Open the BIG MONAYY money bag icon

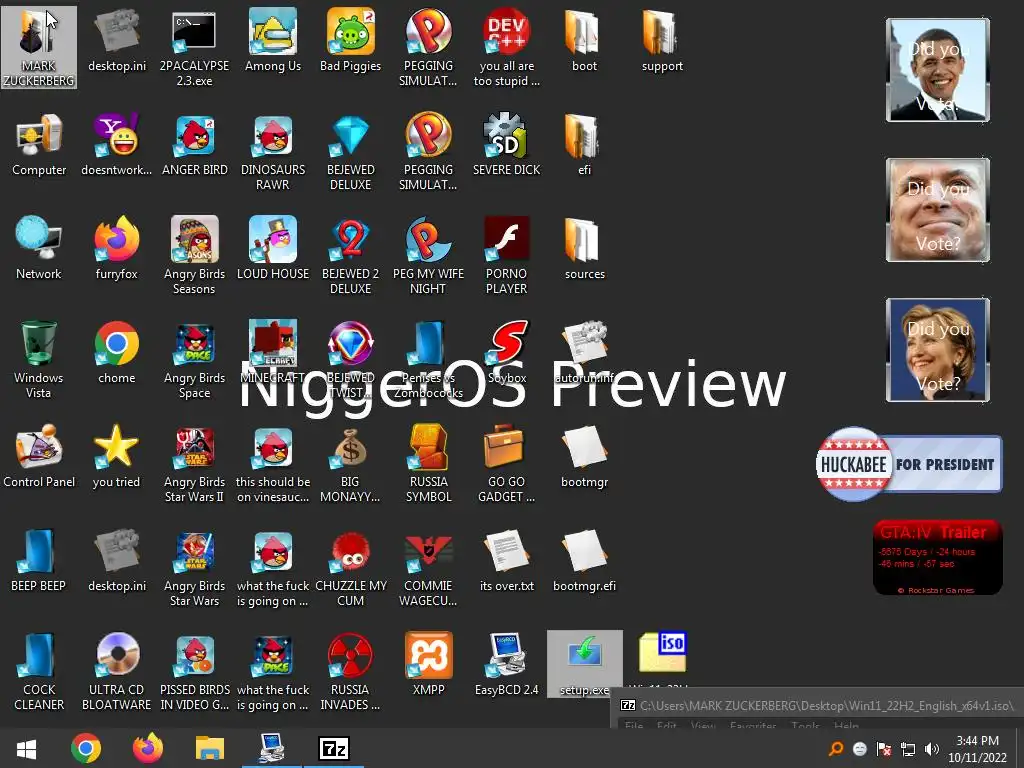point(351,464)
